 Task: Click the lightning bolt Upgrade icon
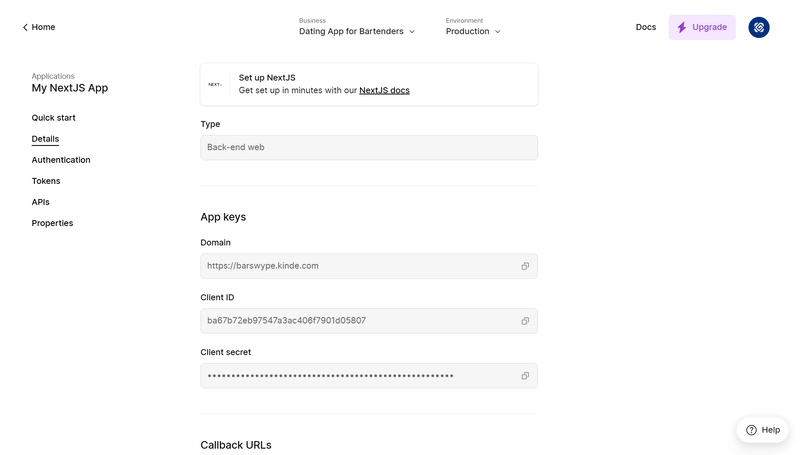[682, 28]
